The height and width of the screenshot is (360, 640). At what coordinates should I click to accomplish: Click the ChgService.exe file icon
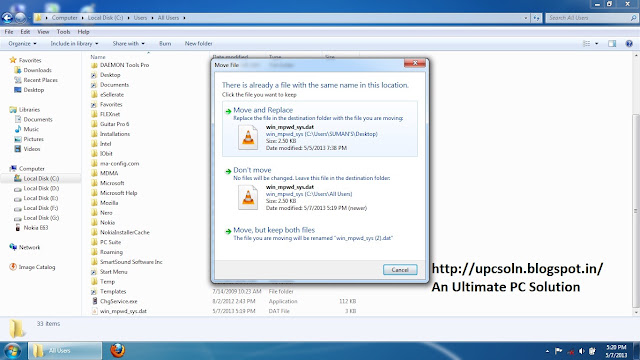94,301
